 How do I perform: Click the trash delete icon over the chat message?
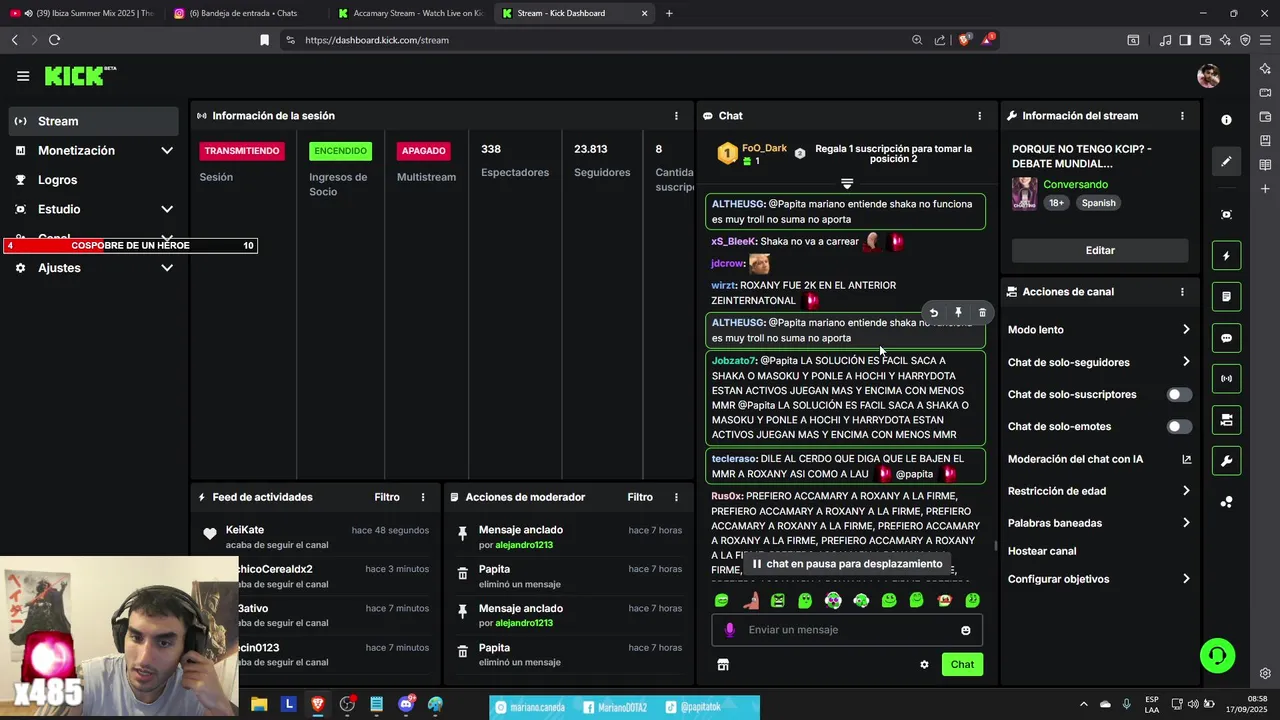pos(982,313)
